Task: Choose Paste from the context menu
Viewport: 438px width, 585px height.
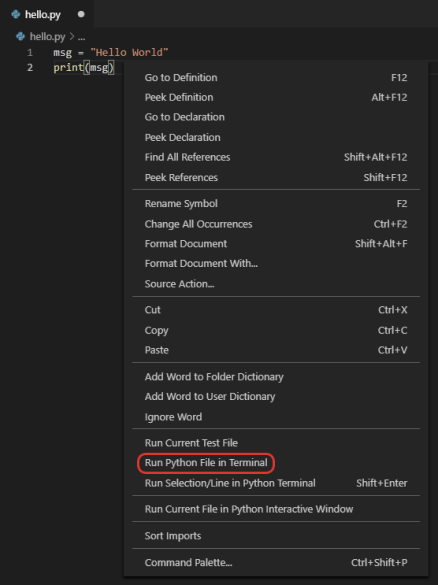Action: tap(276, 350)
